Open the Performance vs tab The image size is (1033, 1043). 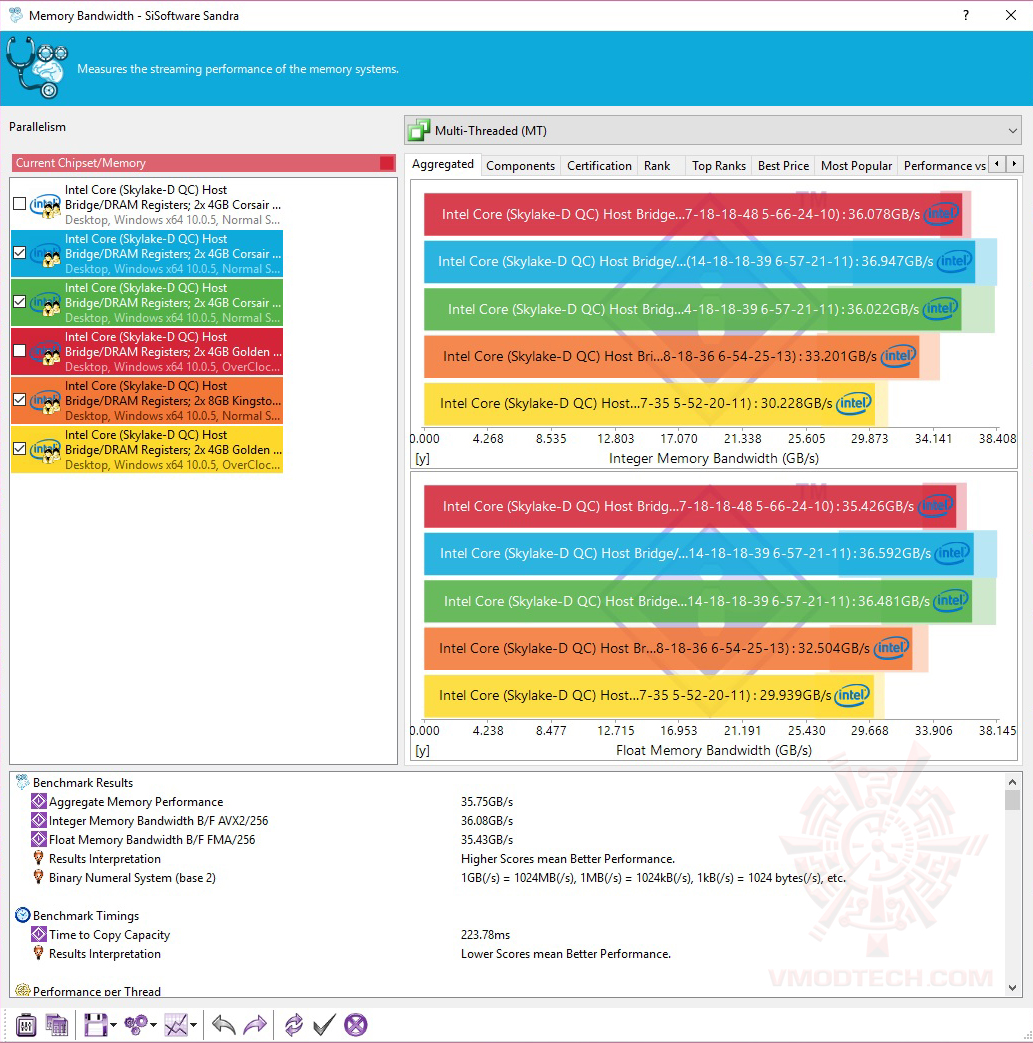pos(944,166)
